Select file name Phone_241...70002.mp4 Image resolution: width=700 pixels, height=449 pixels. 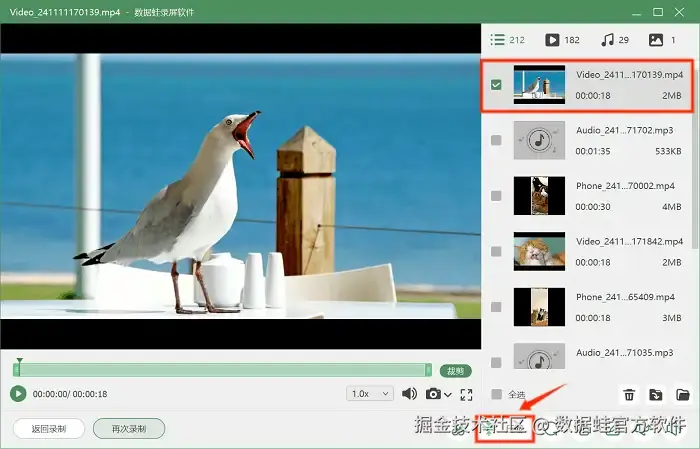click(625, 186)
